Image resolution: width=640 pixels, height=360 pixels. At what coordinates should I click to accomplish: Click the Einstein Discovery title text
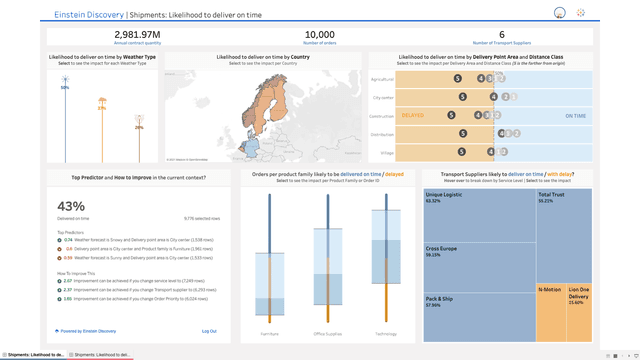[x=89, y=15]
